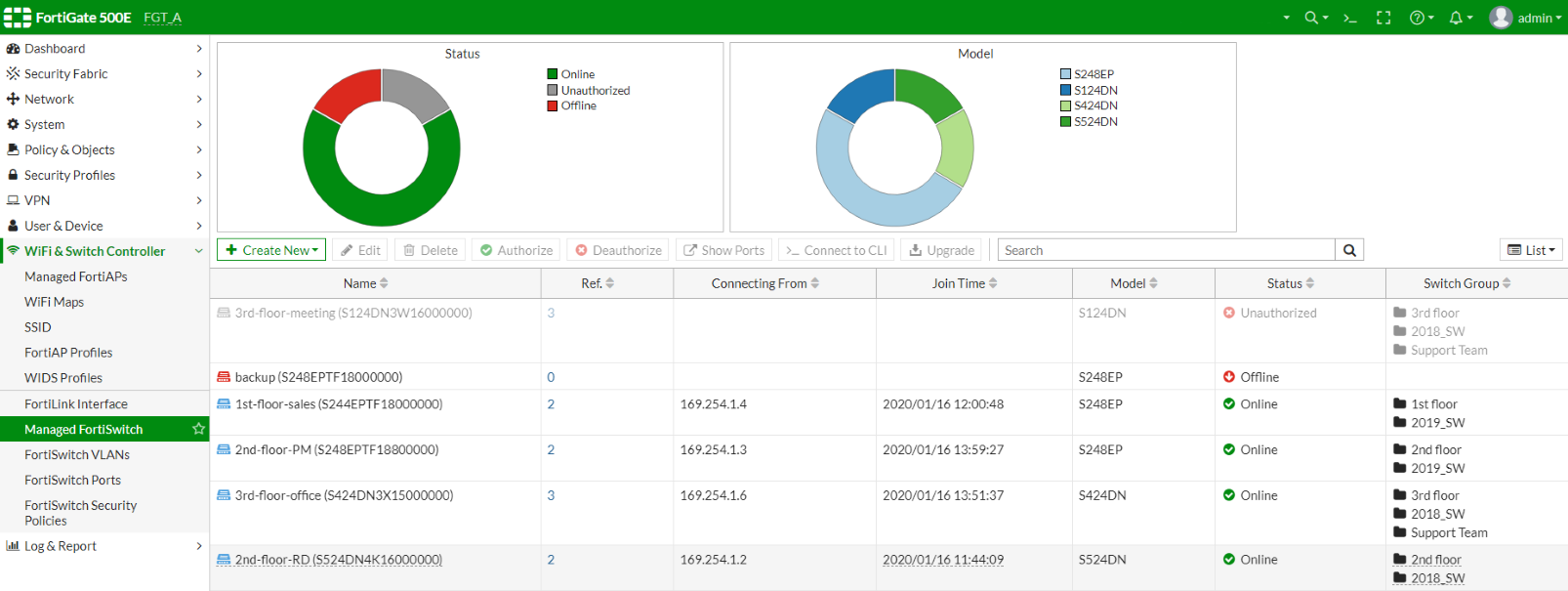Open the CLI console icon in header
This screenshot has height=591, width=1568.
1350,18
